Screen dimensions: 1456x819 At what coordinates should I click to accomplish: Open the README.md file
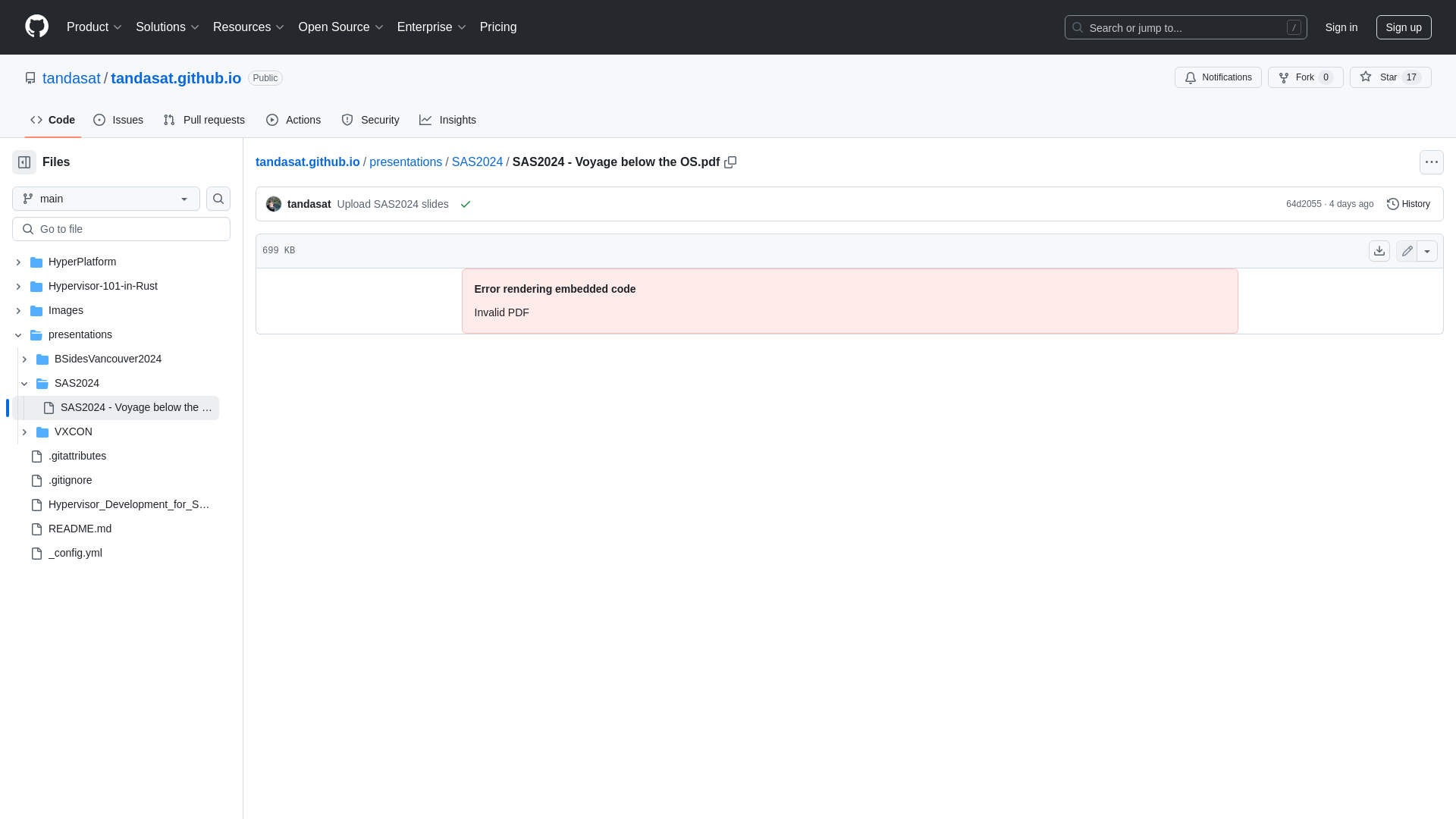coord(80,529)
